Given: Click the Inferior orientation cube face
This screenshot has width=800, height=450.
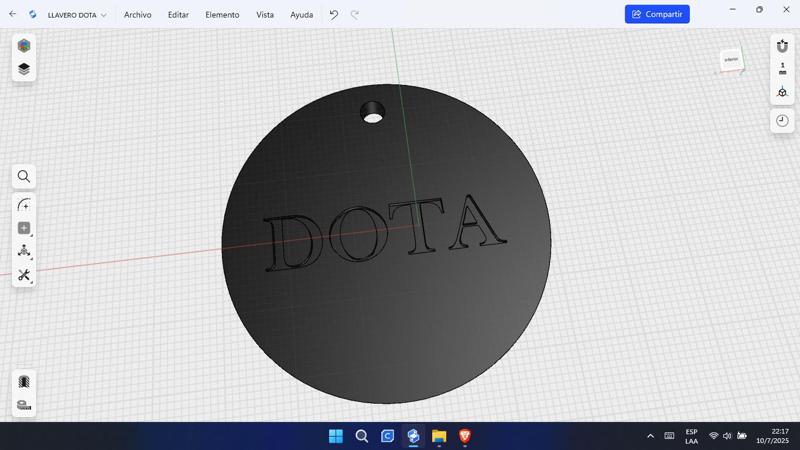Looking at the screenshot, I should pyautogui.click(x=731, y=60).
